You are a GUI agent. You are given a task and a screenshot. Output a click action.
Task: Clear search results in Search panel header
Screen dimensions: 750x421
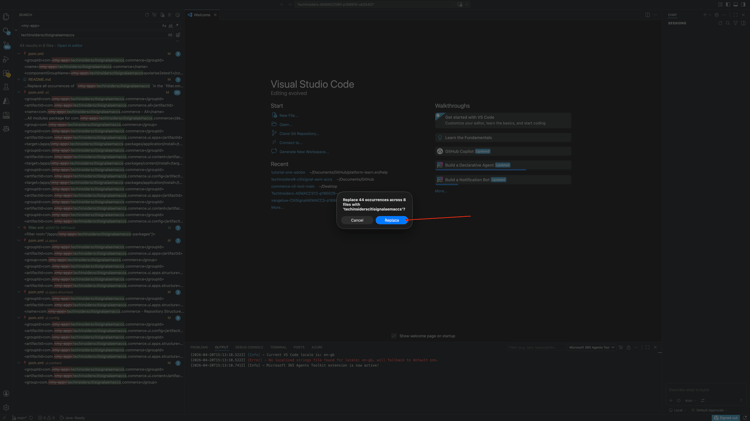154,15
